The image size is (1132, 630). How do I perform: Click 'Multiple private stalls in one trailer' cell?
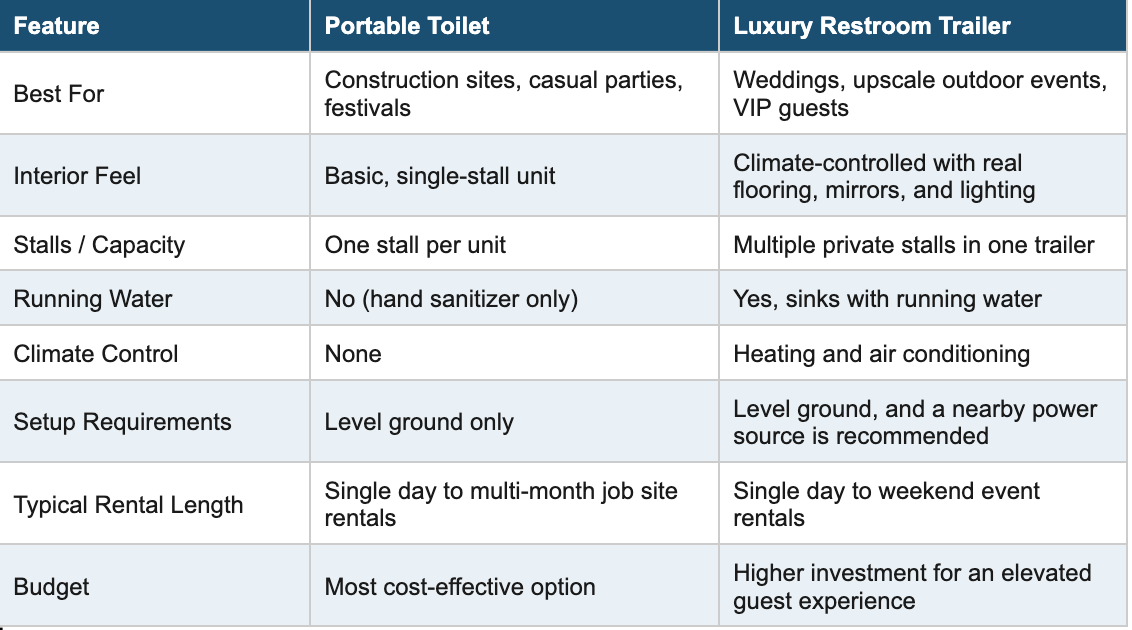[x=923, y=244]
